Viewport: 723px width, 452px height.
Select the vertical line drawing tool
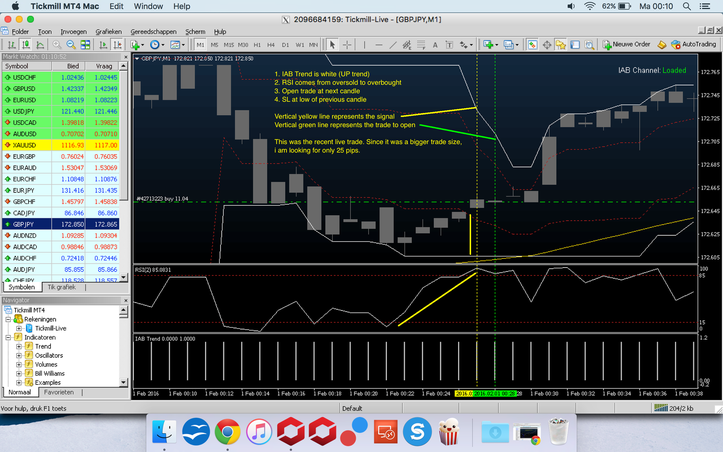point(364,45)
